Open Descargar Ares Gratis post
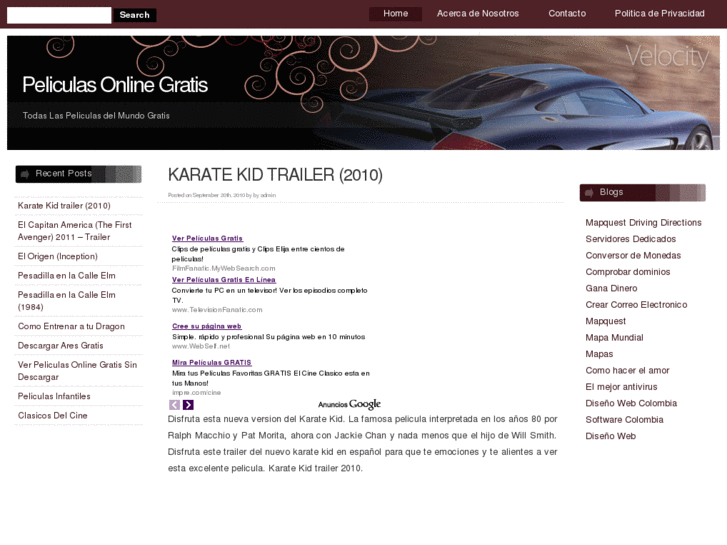 (x=60, y=346)
